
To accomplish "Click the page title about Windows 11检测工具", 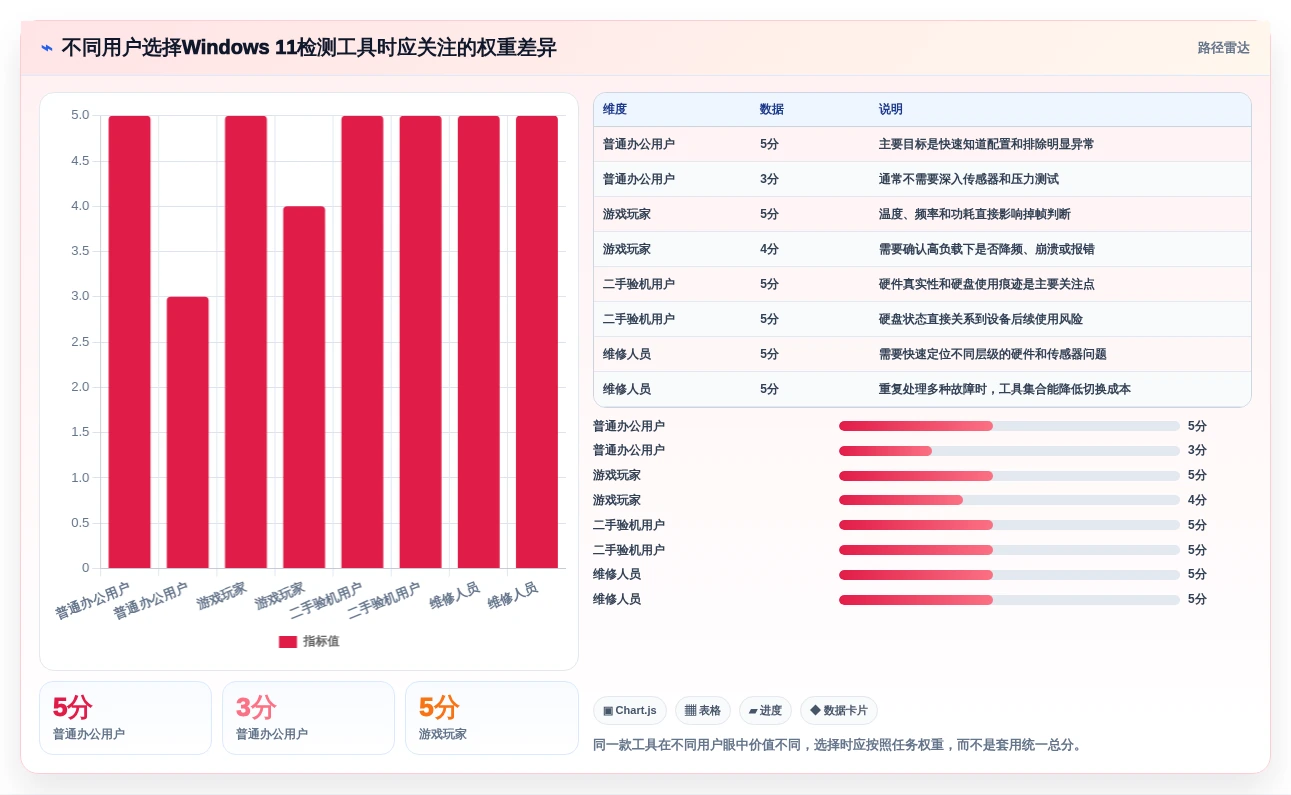I will (309, 48).
